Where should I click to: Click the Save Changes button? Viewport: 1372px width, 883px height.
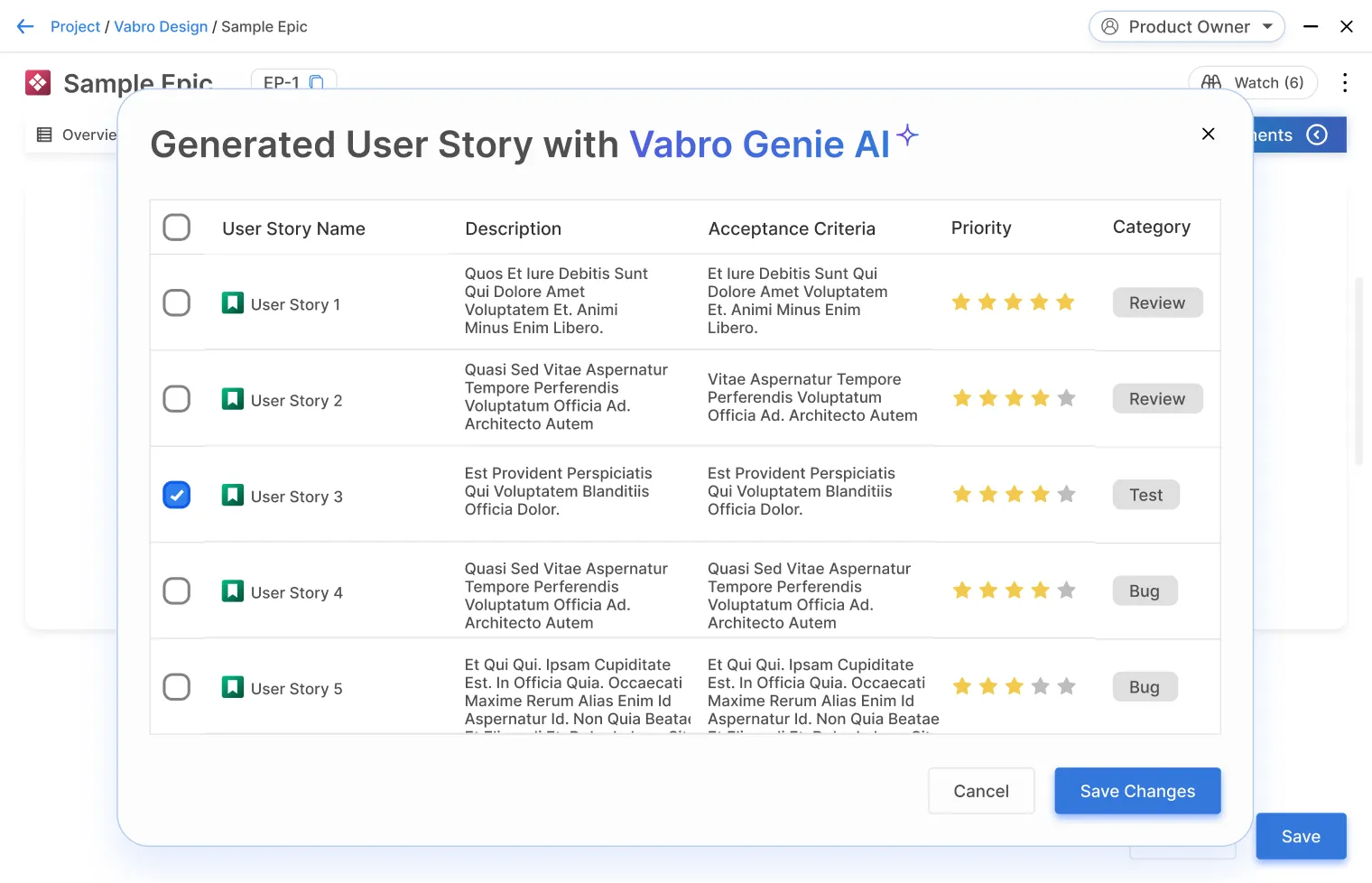pyautogui.click(x=1136, y=792)
